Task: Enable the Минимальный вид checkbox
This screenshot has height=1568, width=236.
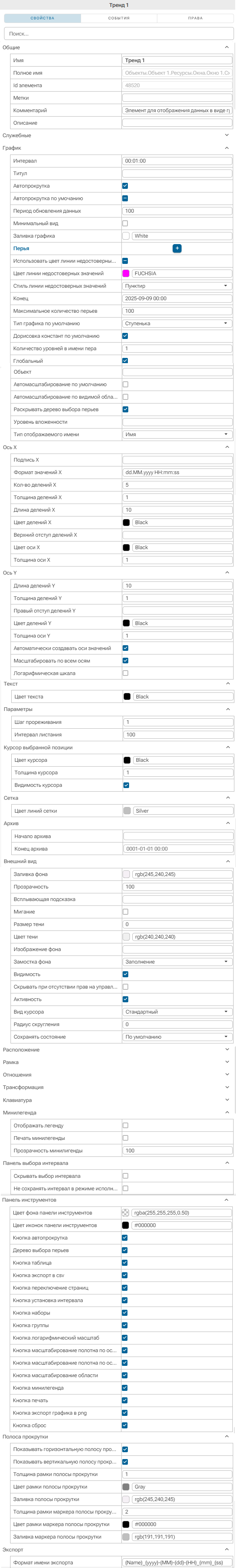Action: pos(125,224)
